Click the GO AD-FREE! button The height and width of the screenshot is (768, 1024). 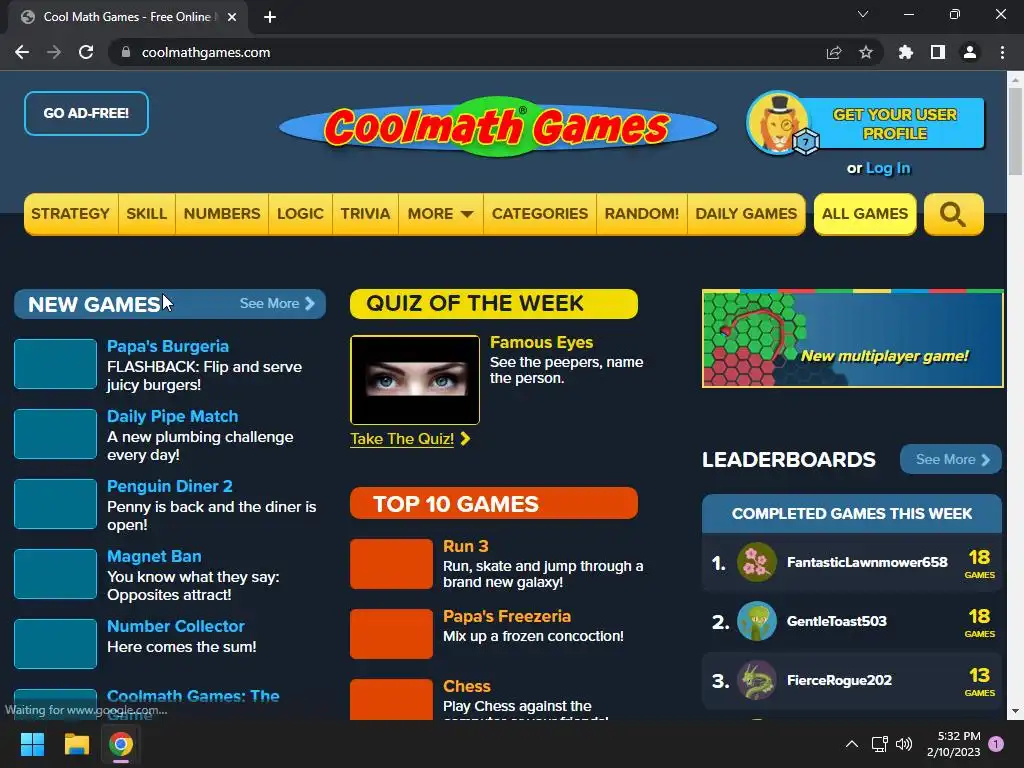[86, 114]
